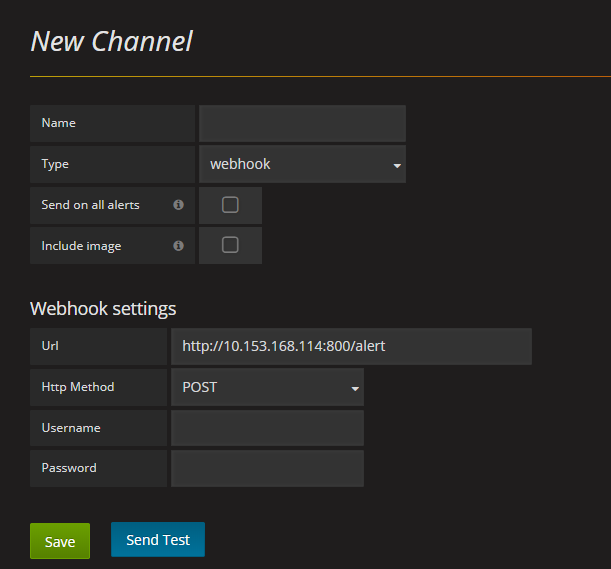
Task: Click into the Password input field
Action: point(267,468)
